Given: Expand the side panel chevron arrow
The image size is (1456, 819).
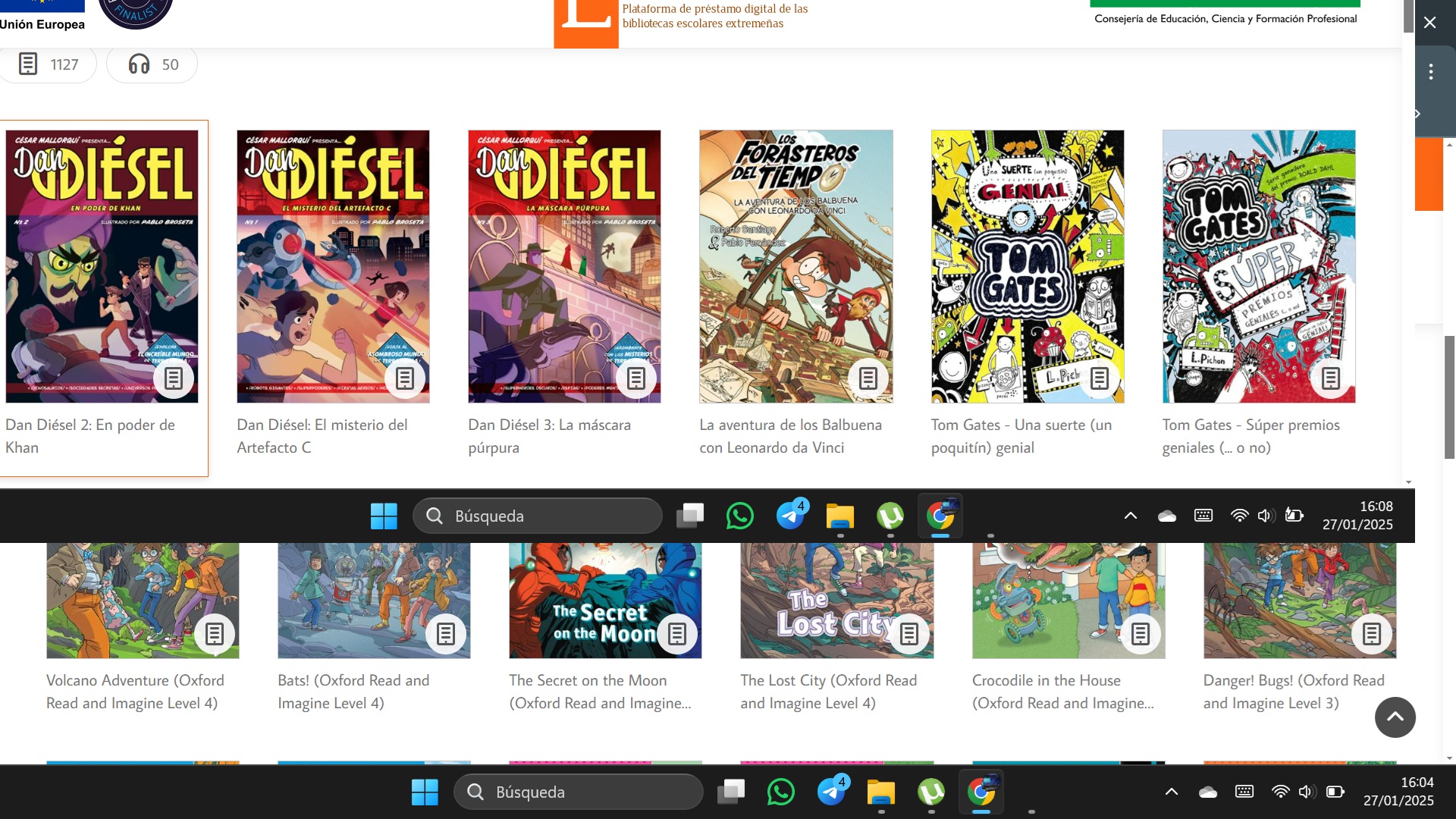Looking at the screenshot, I should coord(1417,114).
